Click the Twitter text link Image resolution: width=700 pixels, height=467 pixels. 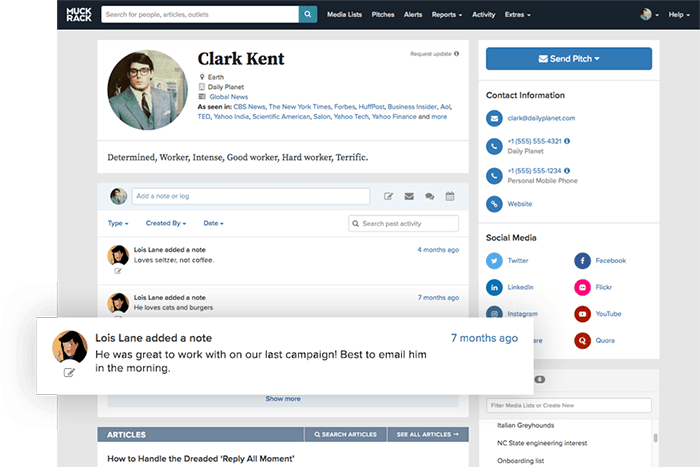(x=518, y=261)
